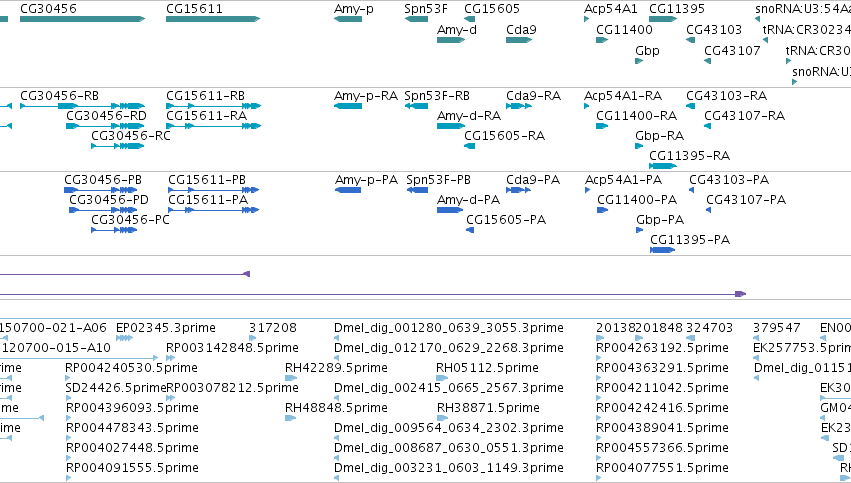Select the CG30456-PD protein feature
The height and width of the screenshot is (483, 851).
[103, 210]
